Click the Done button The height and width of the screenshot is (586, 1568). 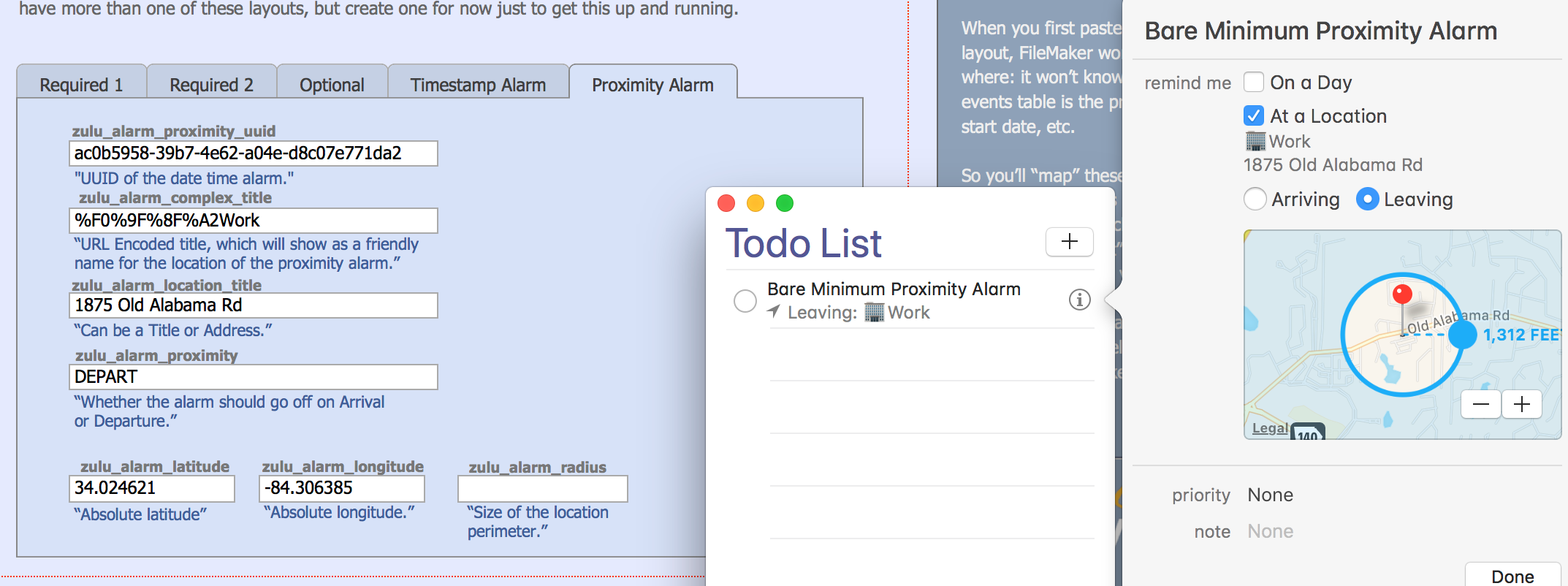[1512, 576]
